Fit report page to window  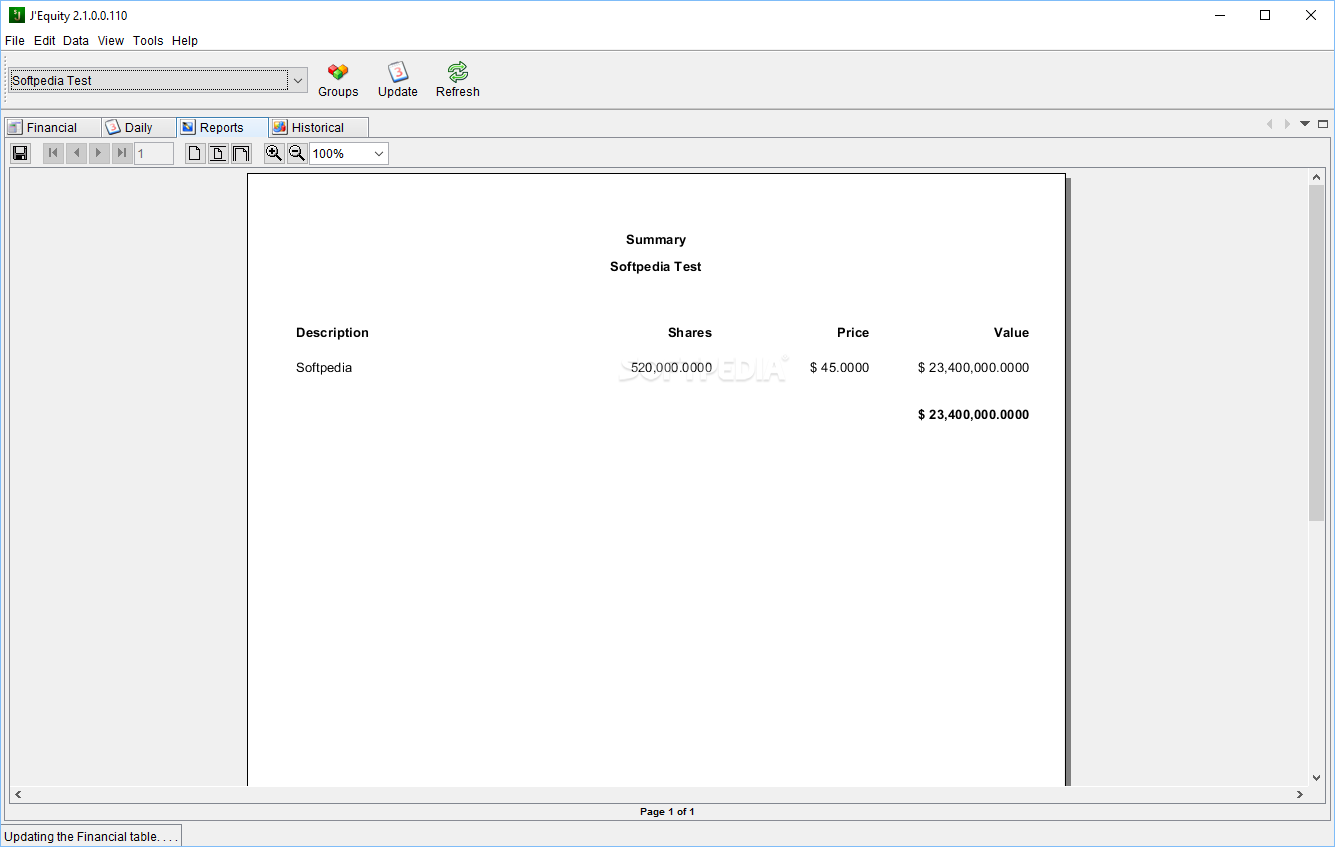(x=218, y=153)
